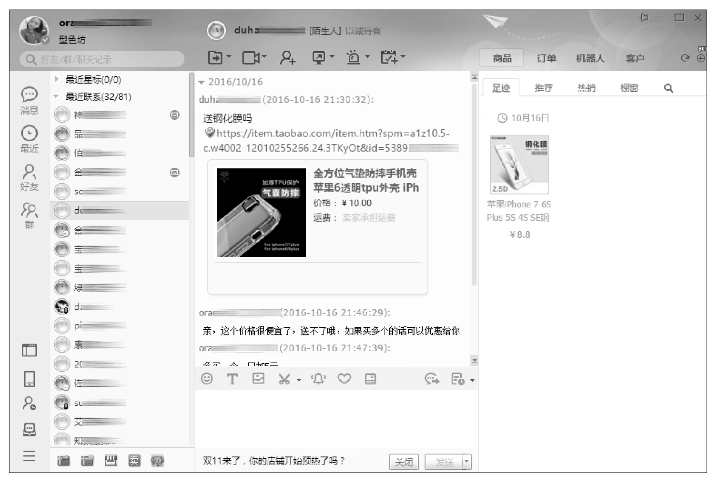The image size is (718, 486).
Task: Click the pin window icon in title bar
Action: (x=644, y=18)
